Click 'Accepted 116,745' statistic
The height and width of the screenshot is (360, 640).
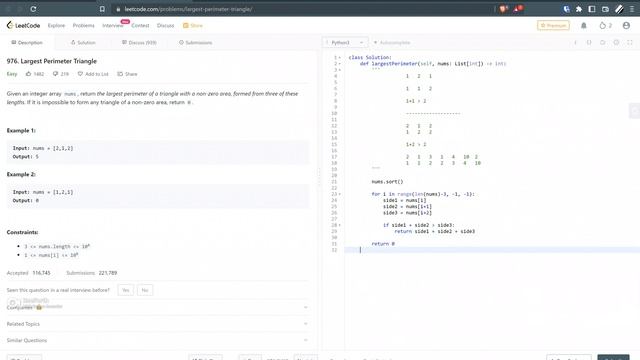click(29, 273)
